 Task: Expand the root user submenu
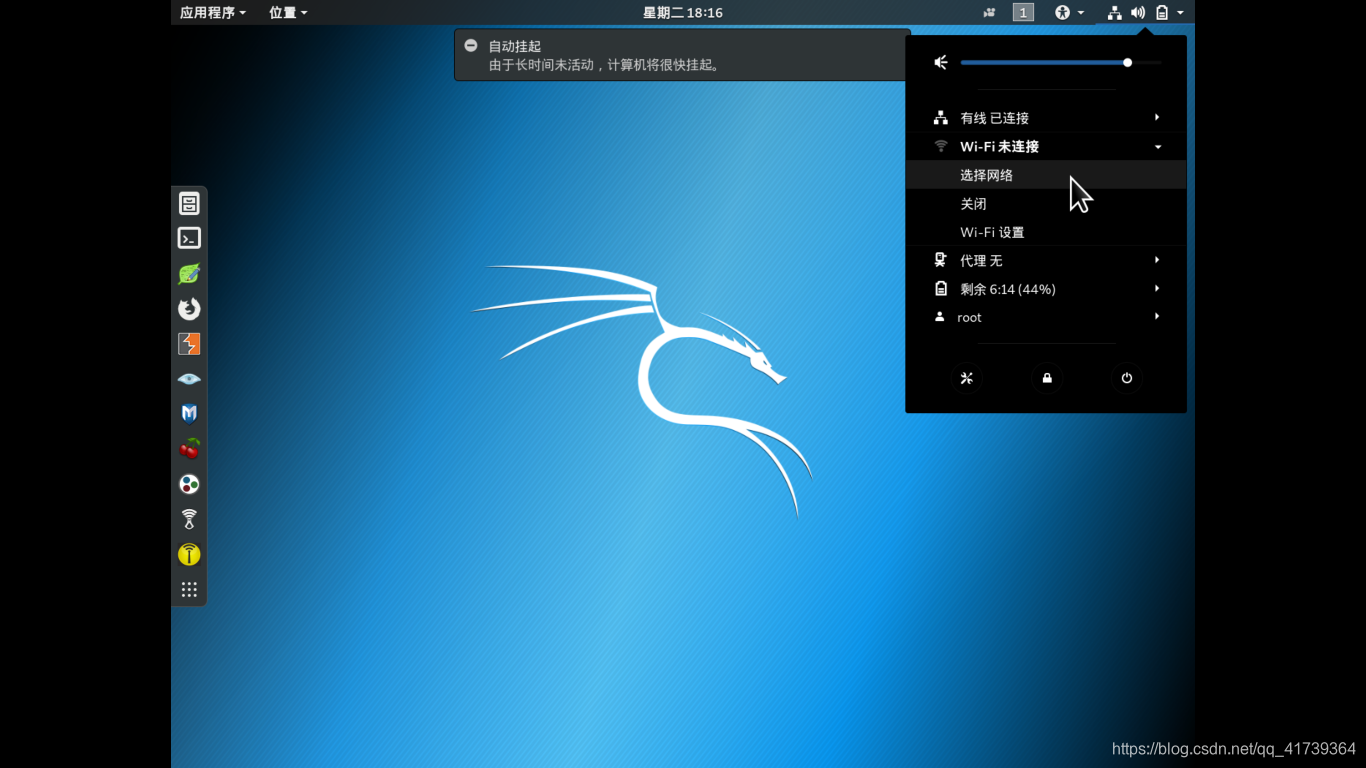(x=1046, y=317)
